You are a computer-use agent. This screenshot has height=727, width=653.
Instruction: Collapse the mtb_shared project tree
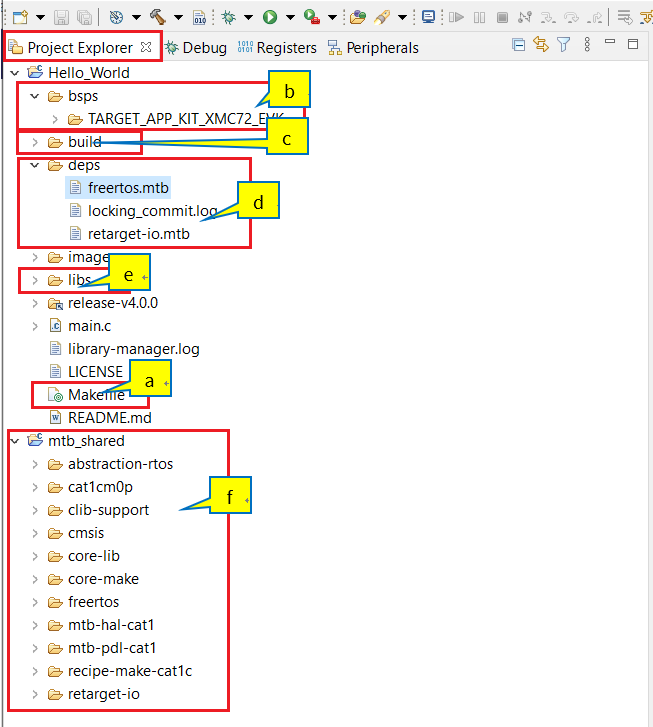[14, 441]
